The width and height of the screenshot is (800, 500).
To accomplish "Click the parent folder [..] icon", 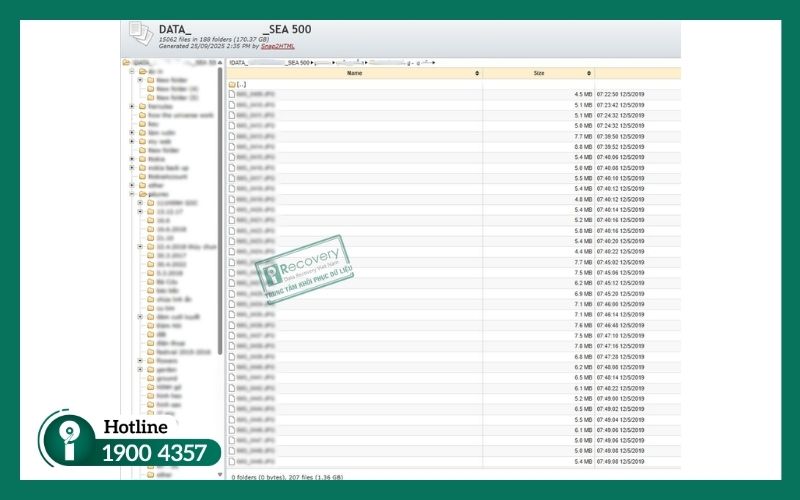I will 232,84.
